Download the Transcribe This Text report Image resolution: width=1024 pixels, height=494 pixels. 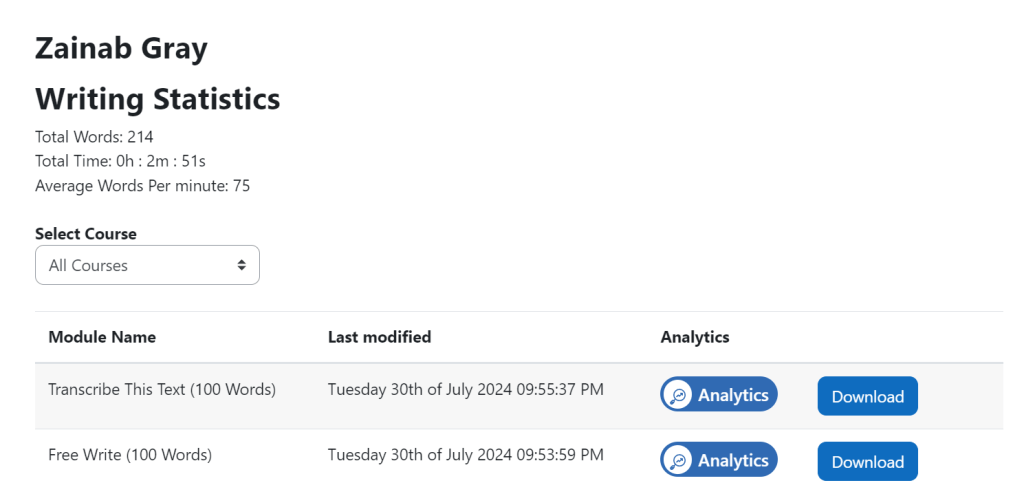pos(867,397)
